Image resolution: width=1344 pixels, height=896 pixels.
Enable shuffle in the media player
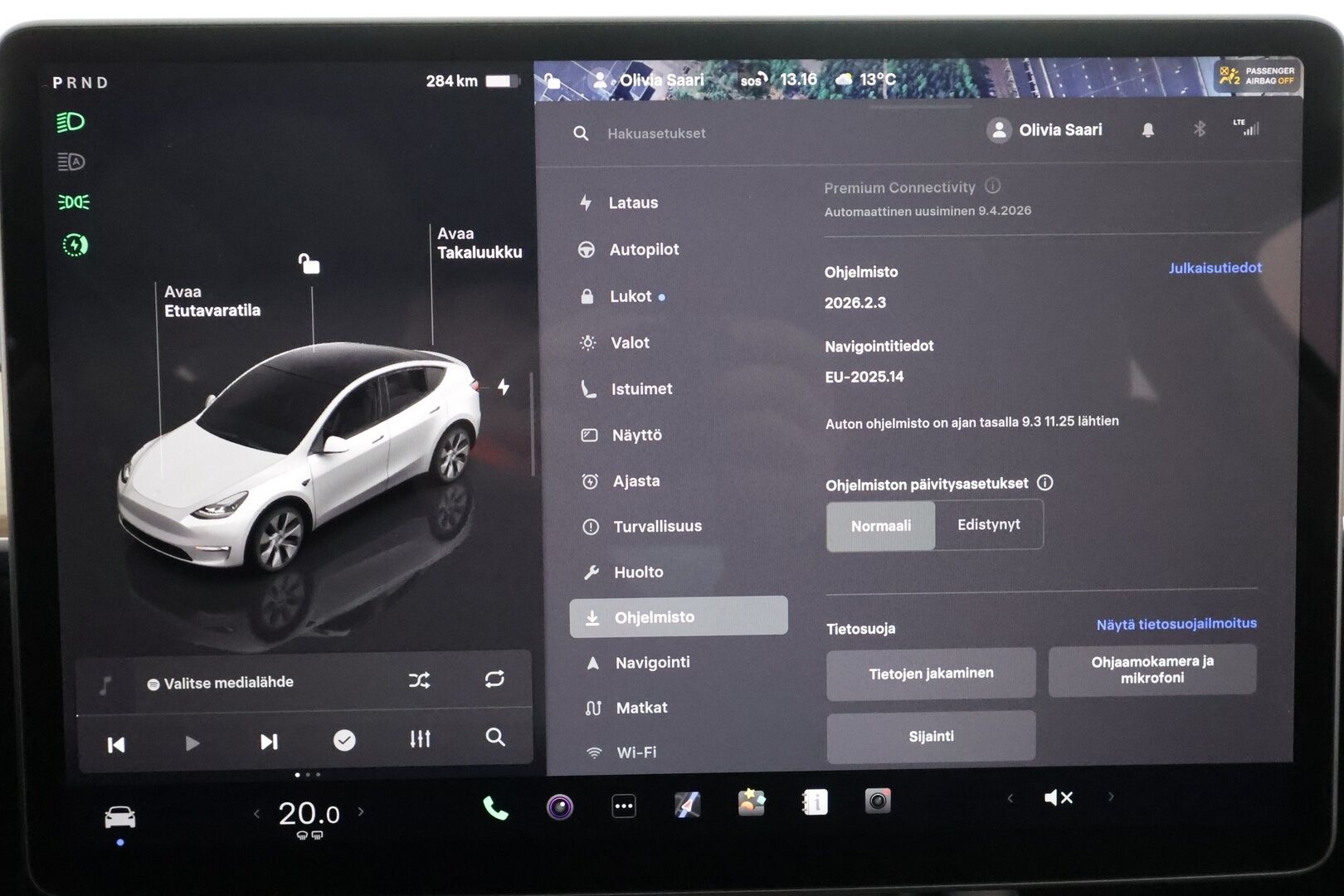coord(420,680)
